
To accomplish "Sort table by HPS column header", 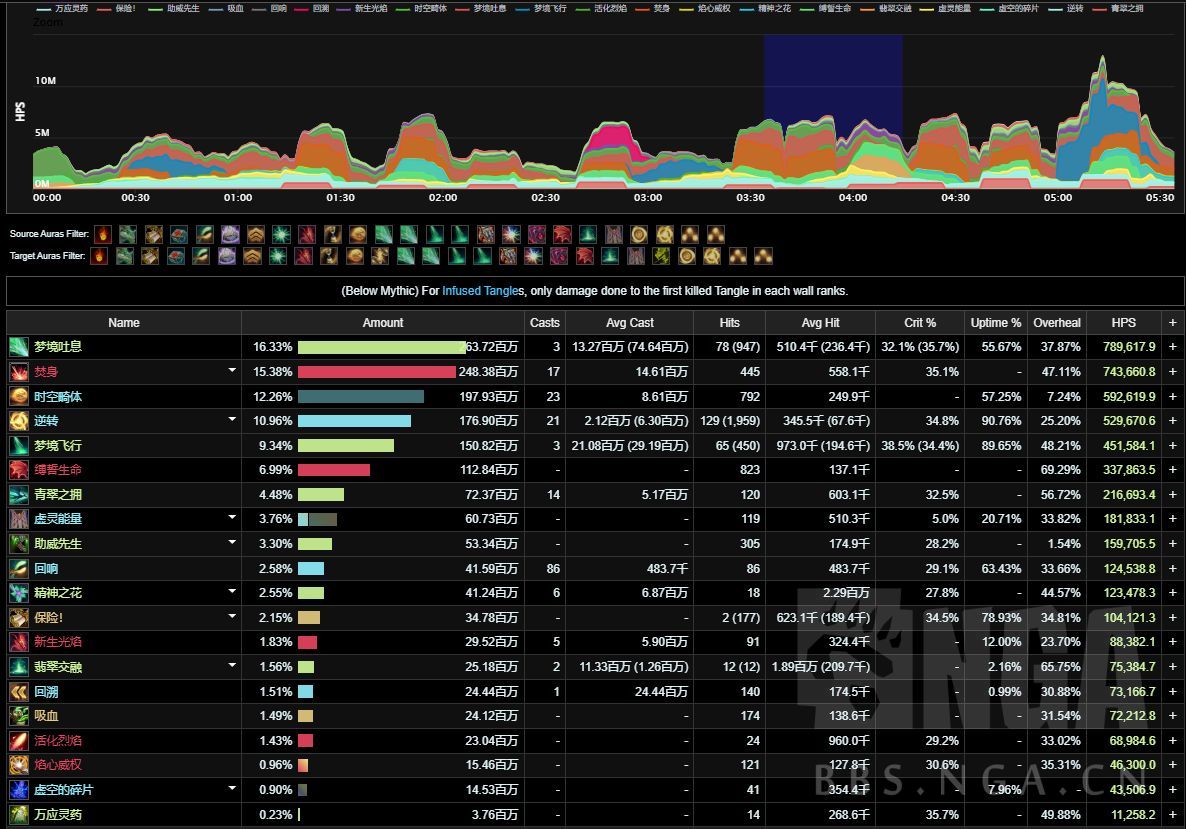I will pos(1123,323).
